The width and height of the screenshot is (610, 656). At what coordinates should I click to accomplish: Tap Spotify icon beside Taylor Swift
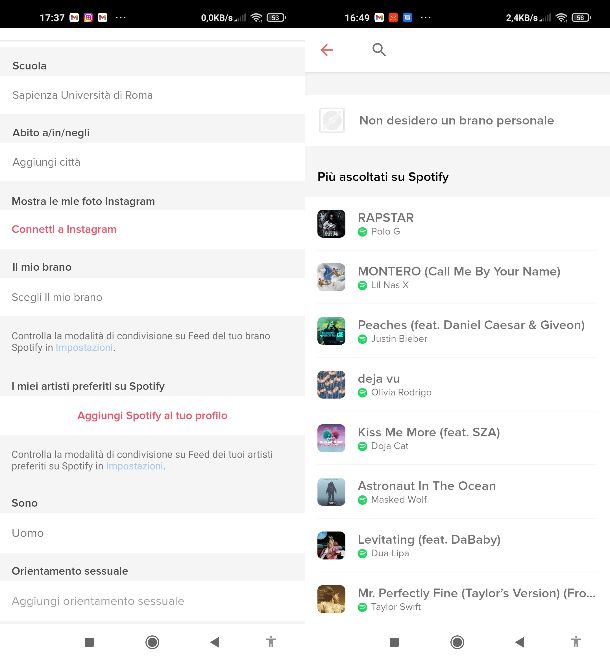[x=362, y=607]
